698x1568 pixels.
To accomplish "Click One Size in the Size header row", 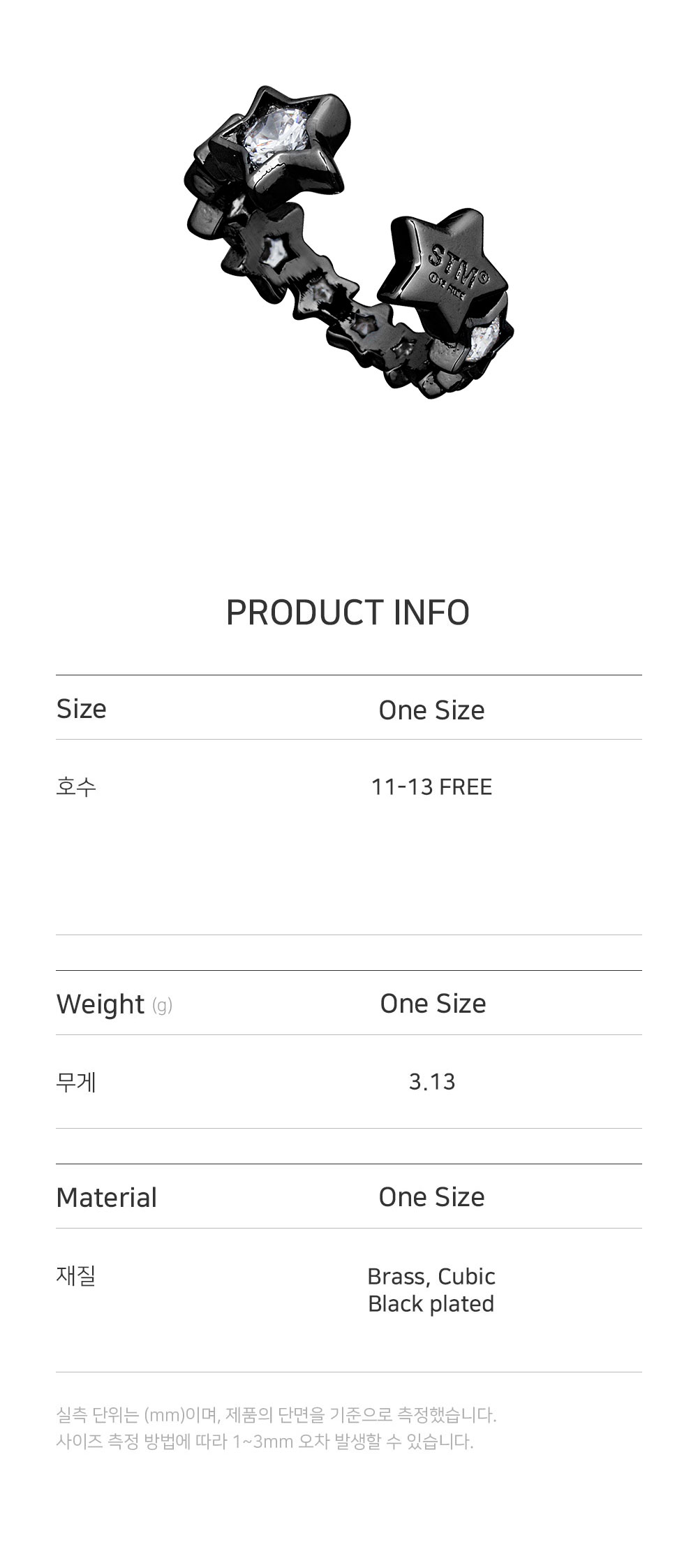I will point(431,710).
